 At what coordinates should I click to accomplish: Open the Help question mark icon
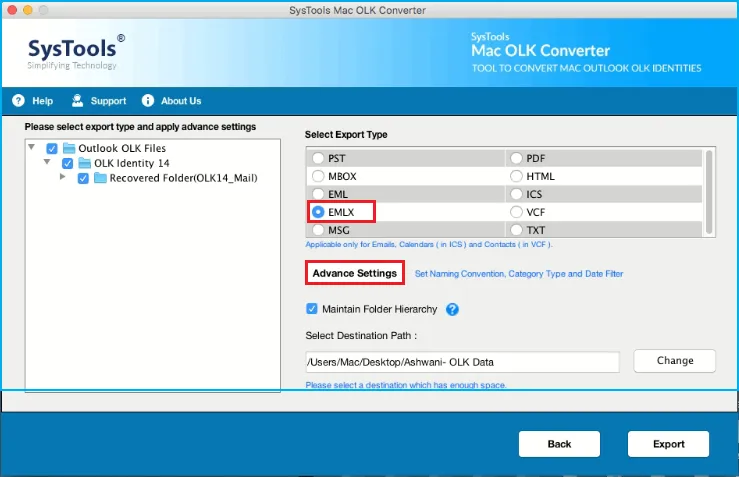click(x=18, y=100)
